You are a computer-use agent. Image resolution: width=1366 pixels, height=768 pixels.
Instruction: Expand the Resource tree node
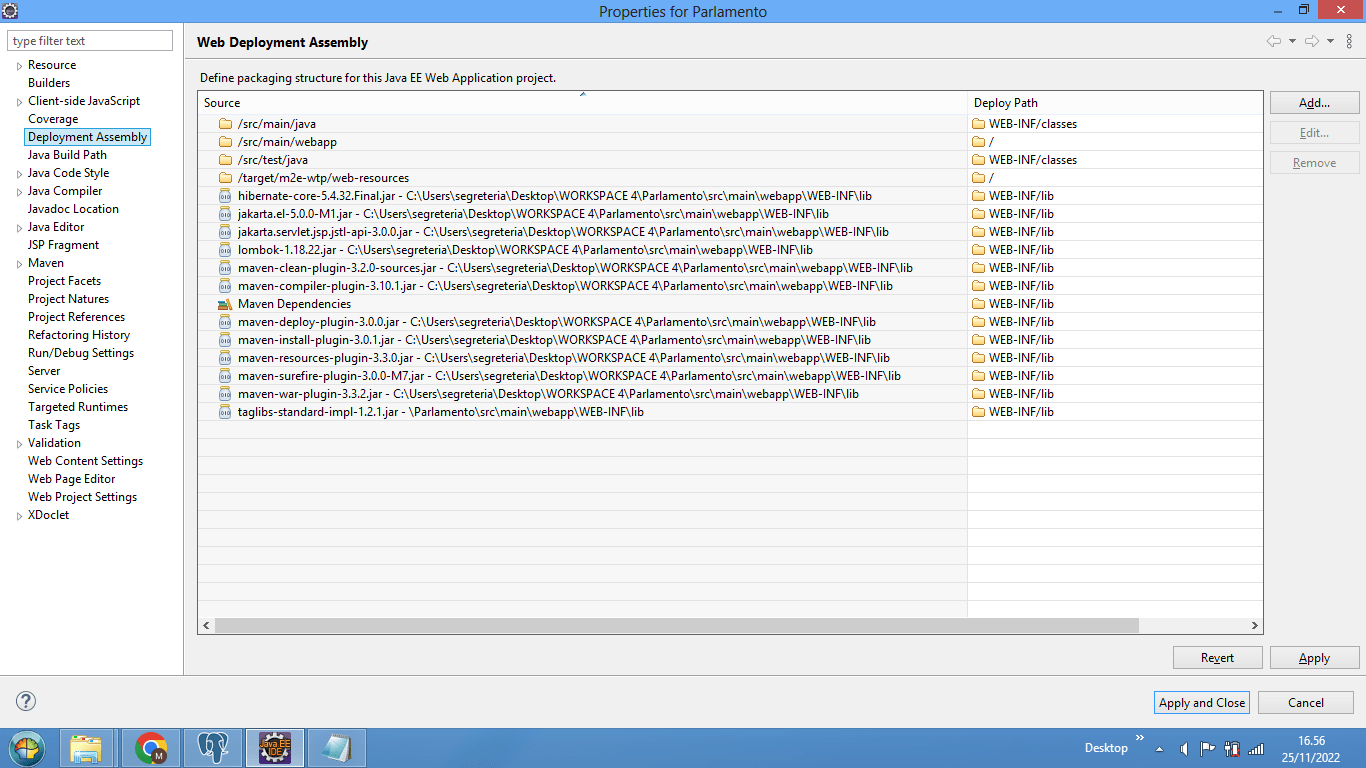pos(19,66)
